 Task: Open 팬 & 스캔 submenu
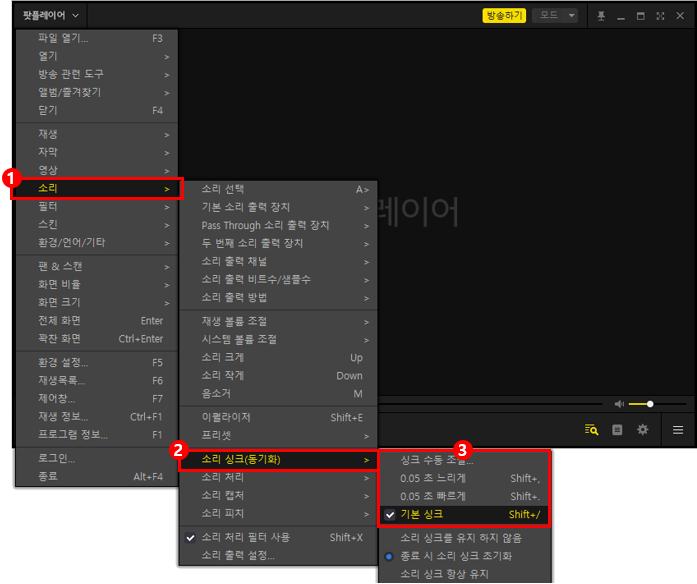point(97,267)
